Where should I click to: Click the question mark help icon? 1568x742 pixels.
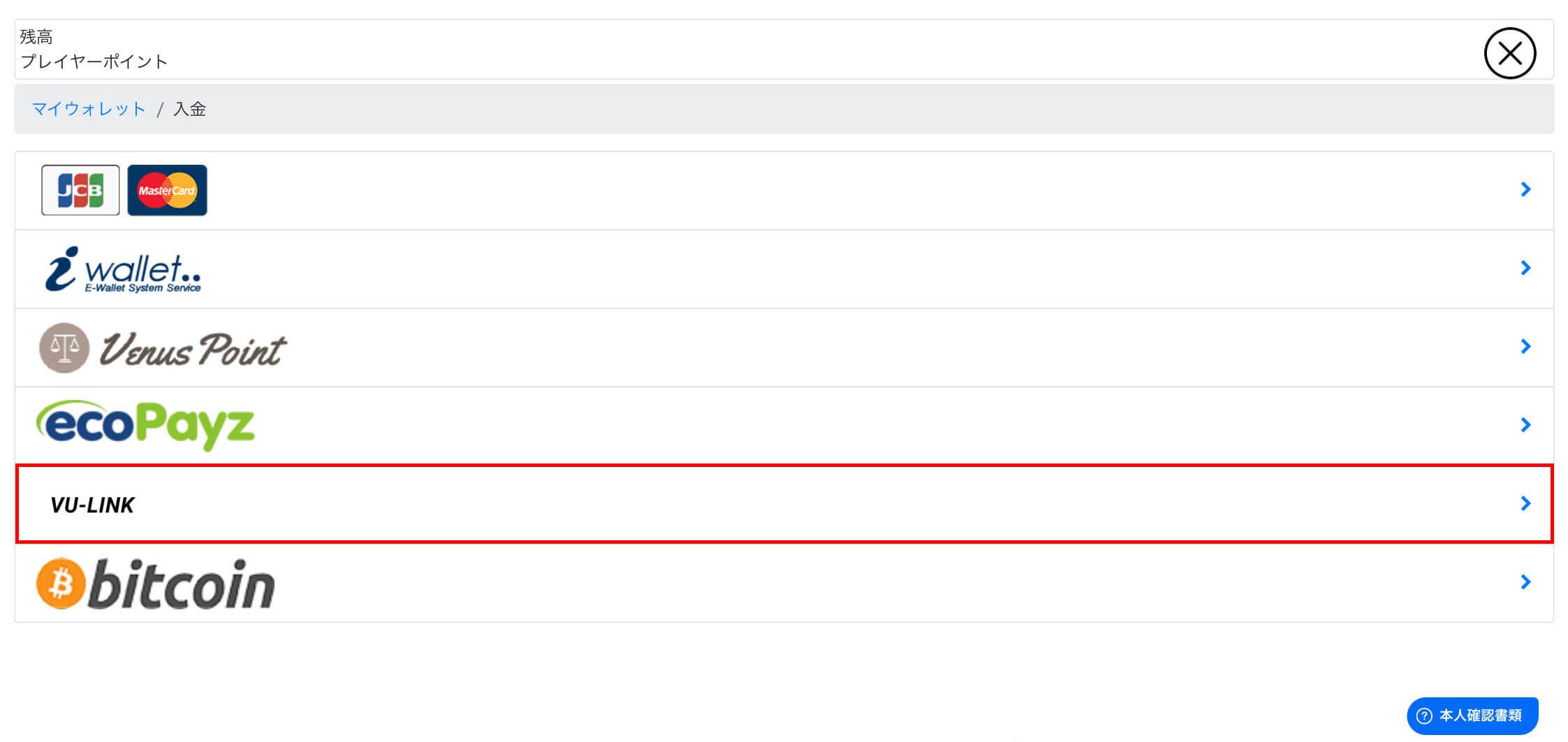[x=1424, y=716]
